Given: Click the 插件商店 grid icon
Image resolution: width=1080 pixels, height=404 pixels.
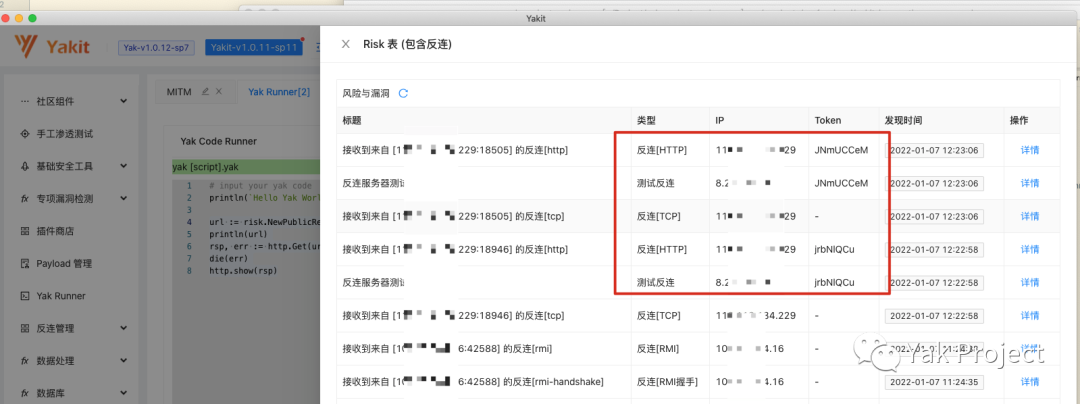Looking at the screenshot, I should [25, 231].
